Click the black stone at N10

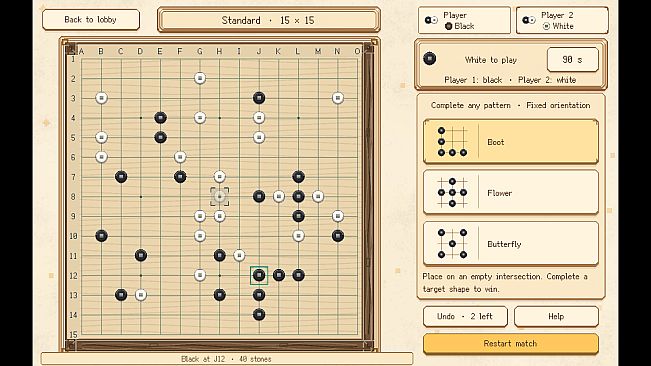(338, 236)
